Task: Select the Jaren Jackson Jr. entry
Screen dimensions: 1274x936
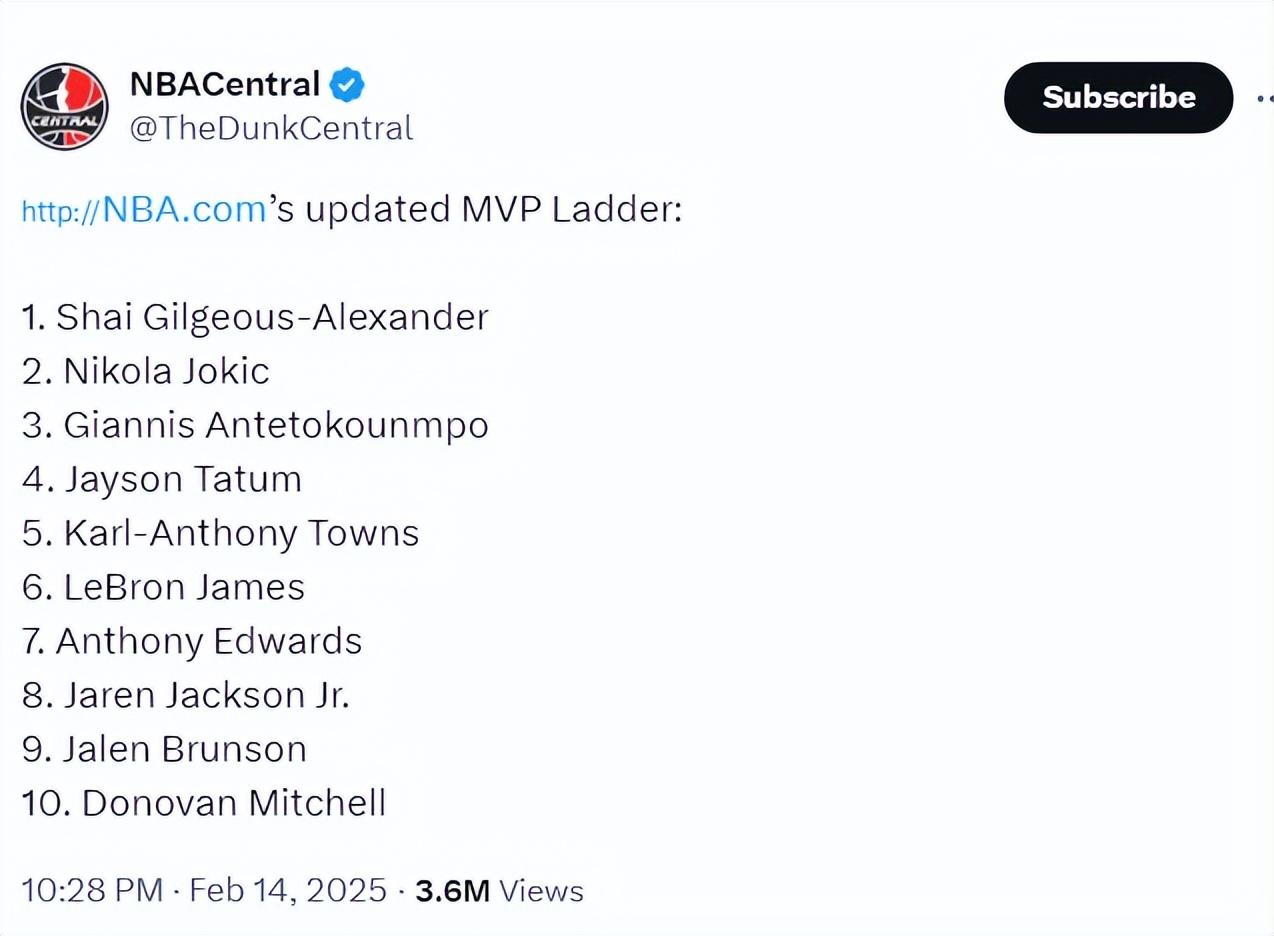Action: click(186, 695)
